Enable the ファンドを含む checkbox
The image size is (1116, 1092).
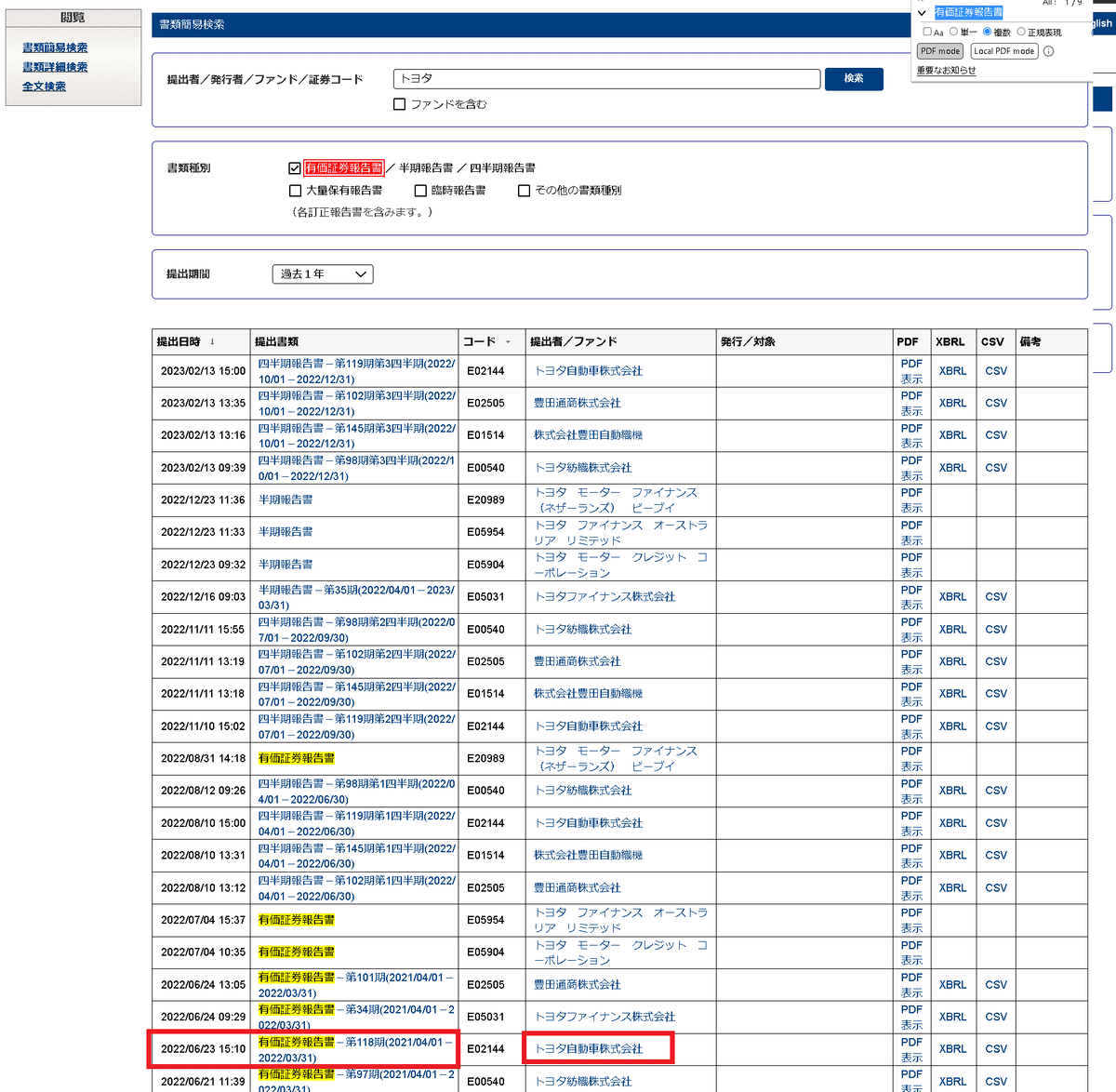pos(400,104)
